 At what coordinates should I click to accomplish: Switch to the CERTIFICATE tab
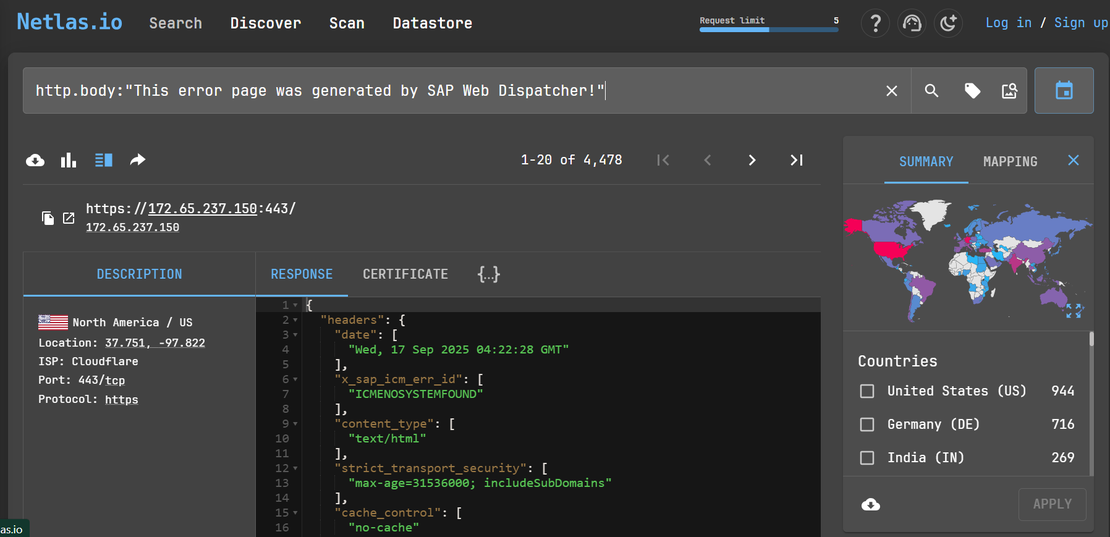click(405, 274)
